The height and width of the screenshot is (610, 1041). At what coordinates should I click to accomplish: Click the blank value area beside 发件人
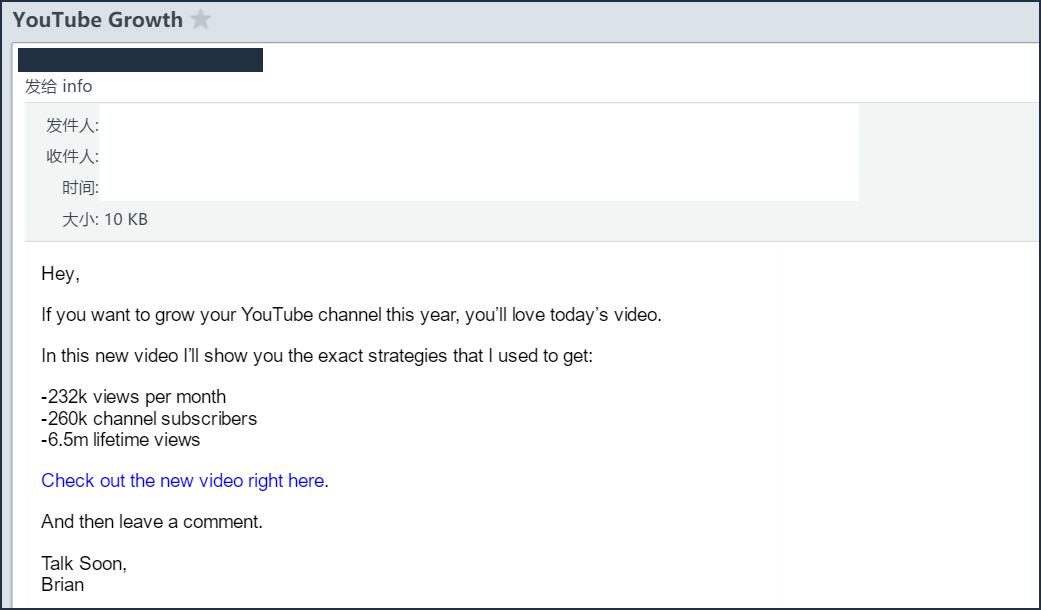pyautogui.click(x=478, y=126)
